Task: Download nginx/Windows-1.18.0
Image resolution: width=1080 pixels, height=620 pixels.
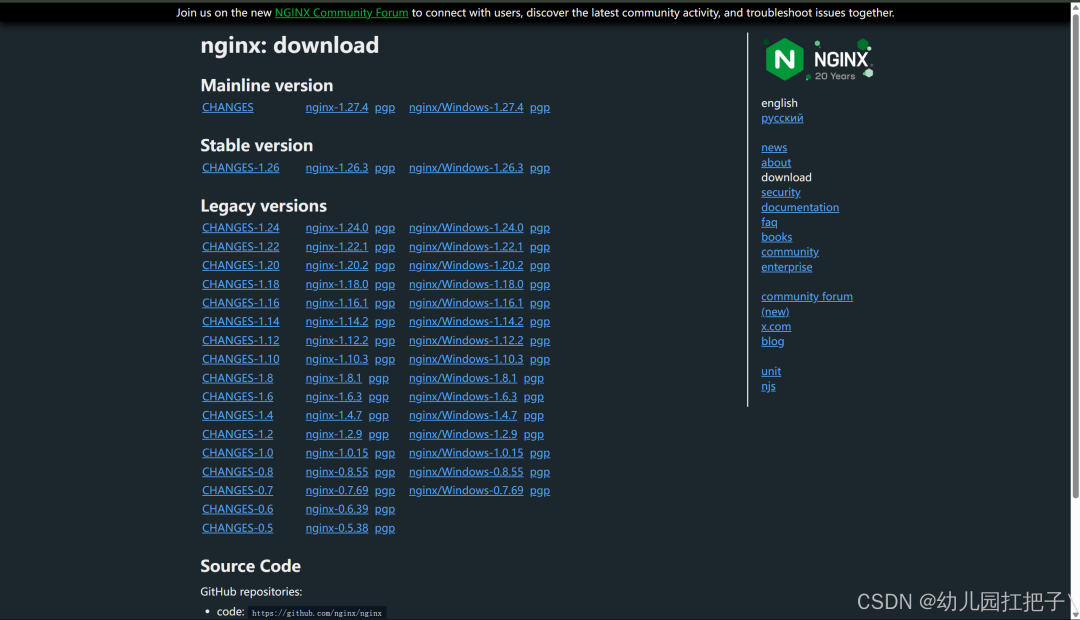Action: tap(466, 284)
